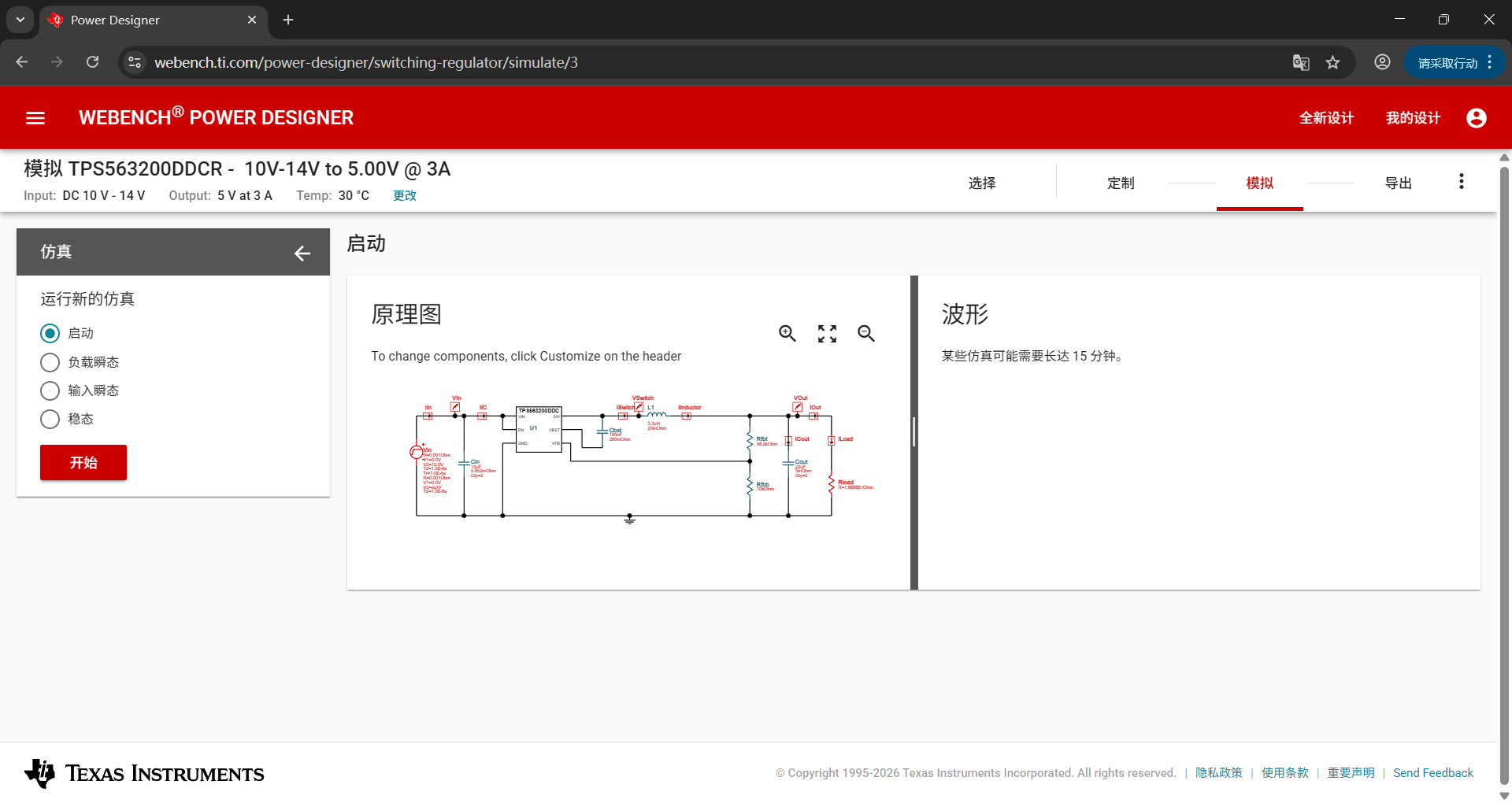Viewport: 1512px width, 803px height.
Task: Click the address bar URL field
Action: [x=709, y=62]
